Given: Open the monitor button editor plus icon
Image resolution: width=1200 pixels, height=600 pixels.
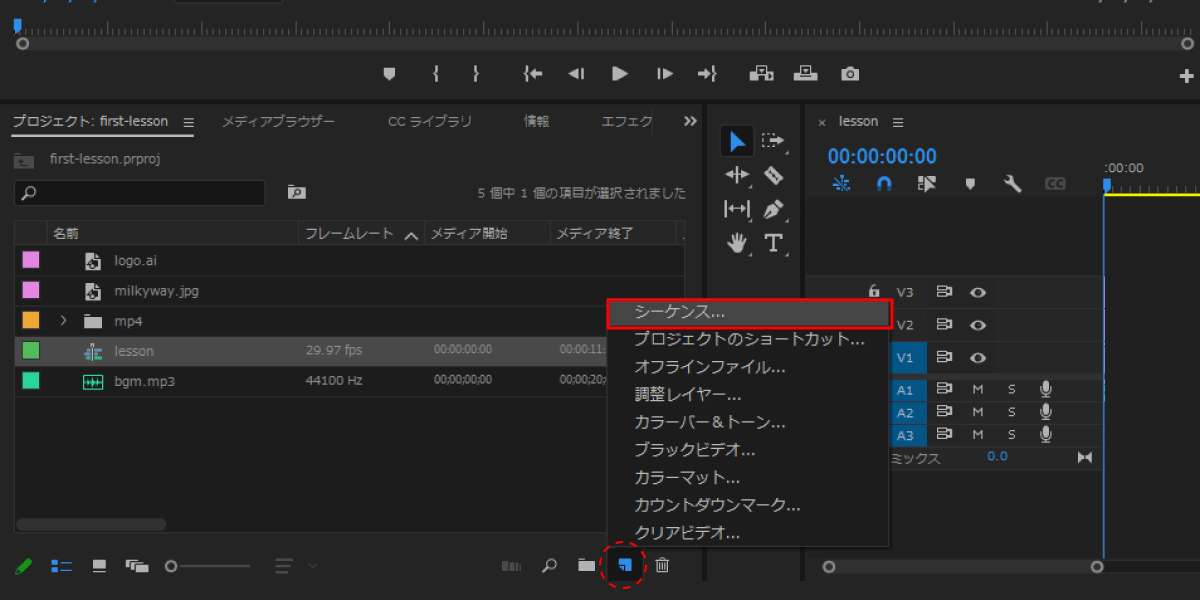Looking at the screenshot, I should point(1187,76).
